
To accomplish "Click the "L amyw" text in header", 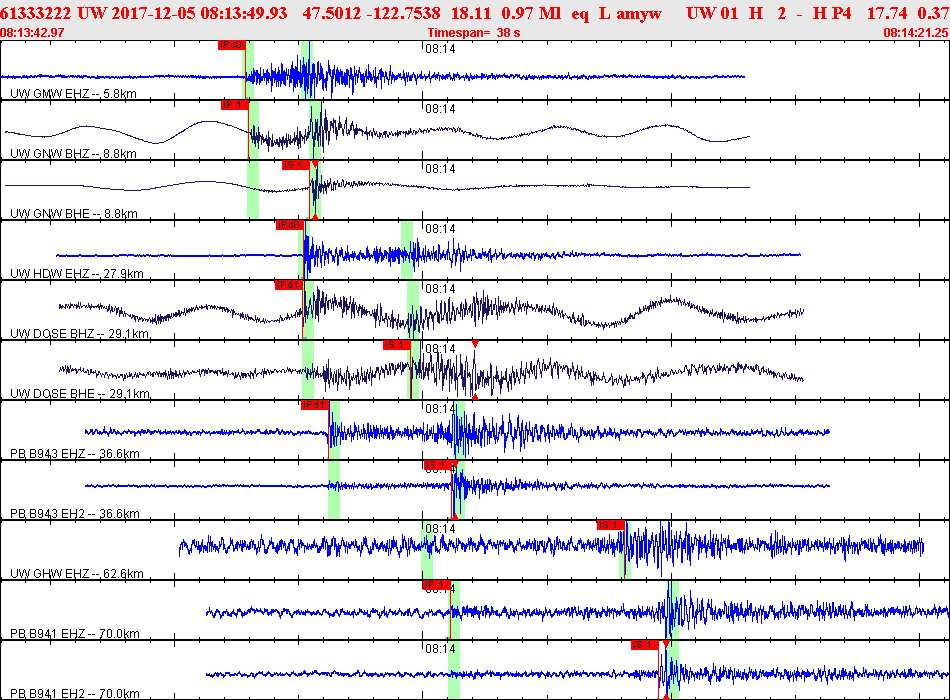I will pos(630,13).
